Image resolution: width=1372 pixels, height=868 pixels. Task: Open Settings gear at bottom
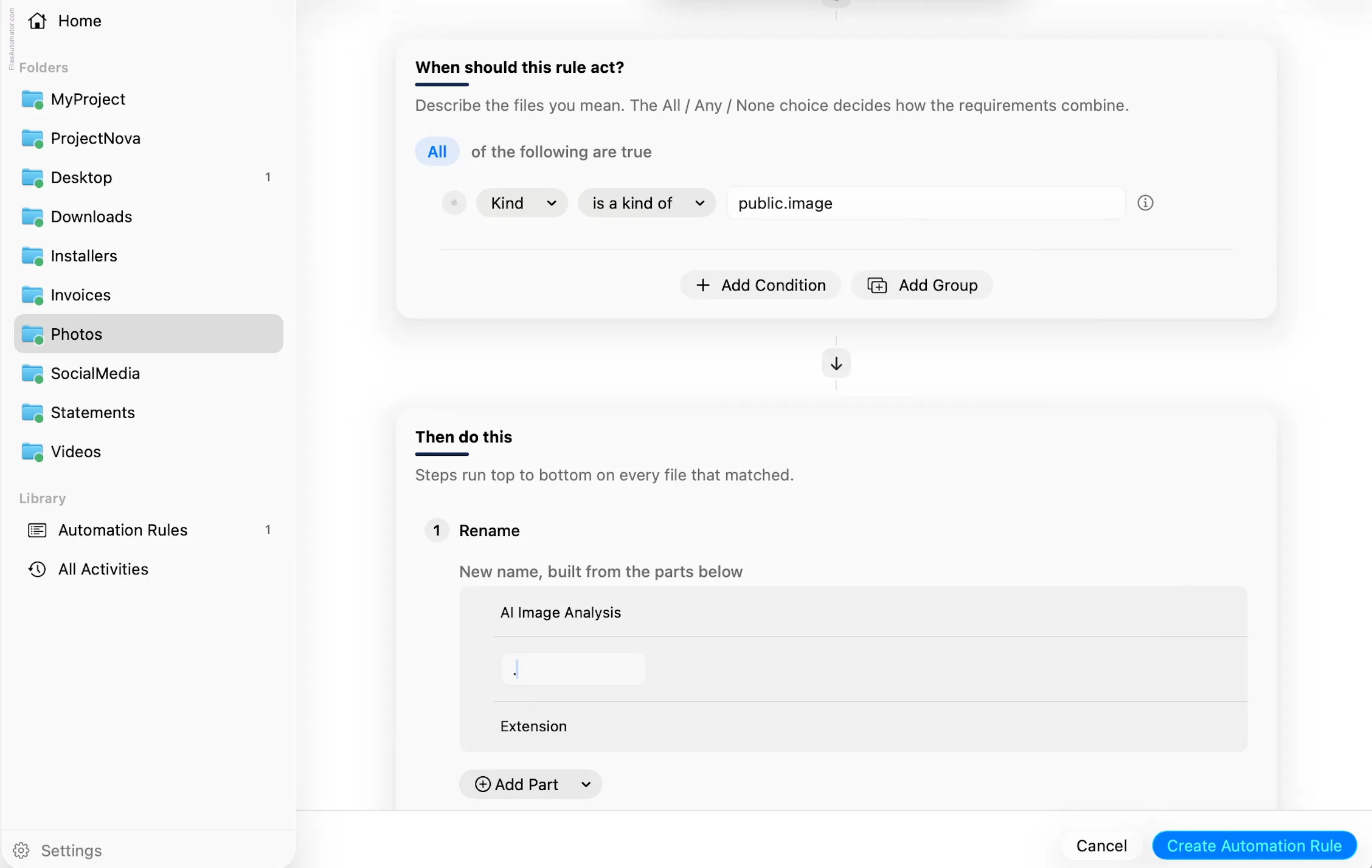point(21,850)
